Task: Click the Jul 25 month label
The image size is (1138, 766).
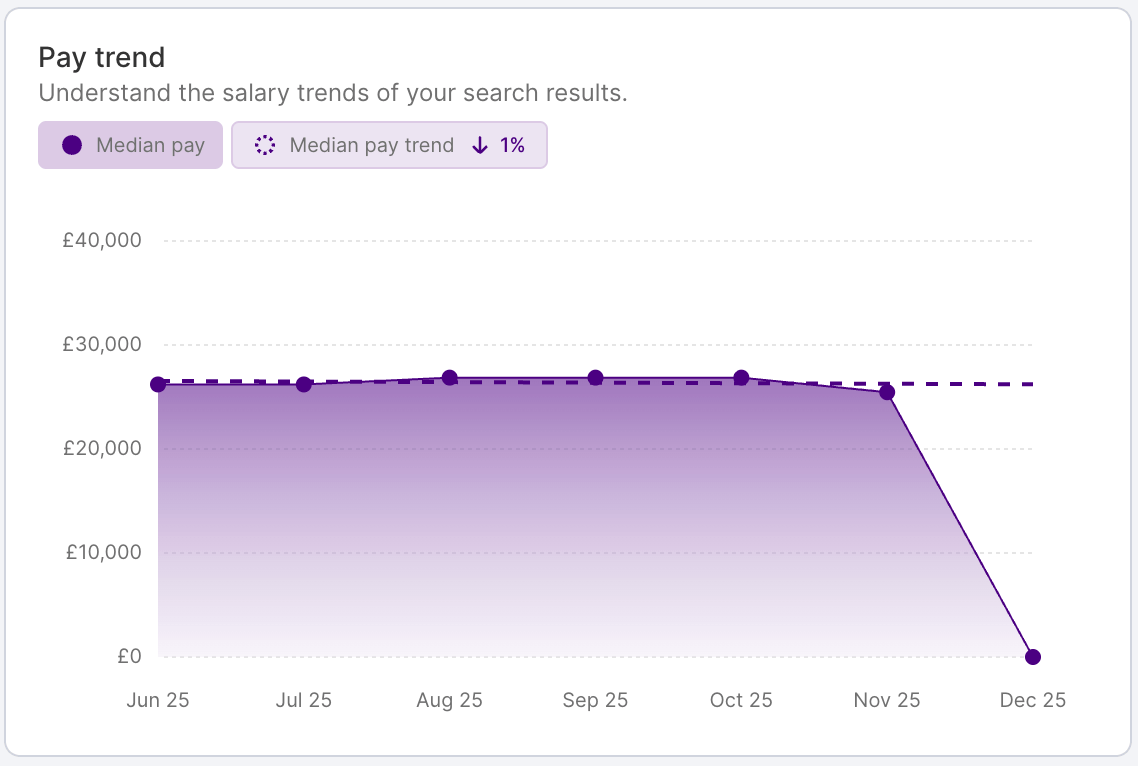Action: (x=303, y=700)
